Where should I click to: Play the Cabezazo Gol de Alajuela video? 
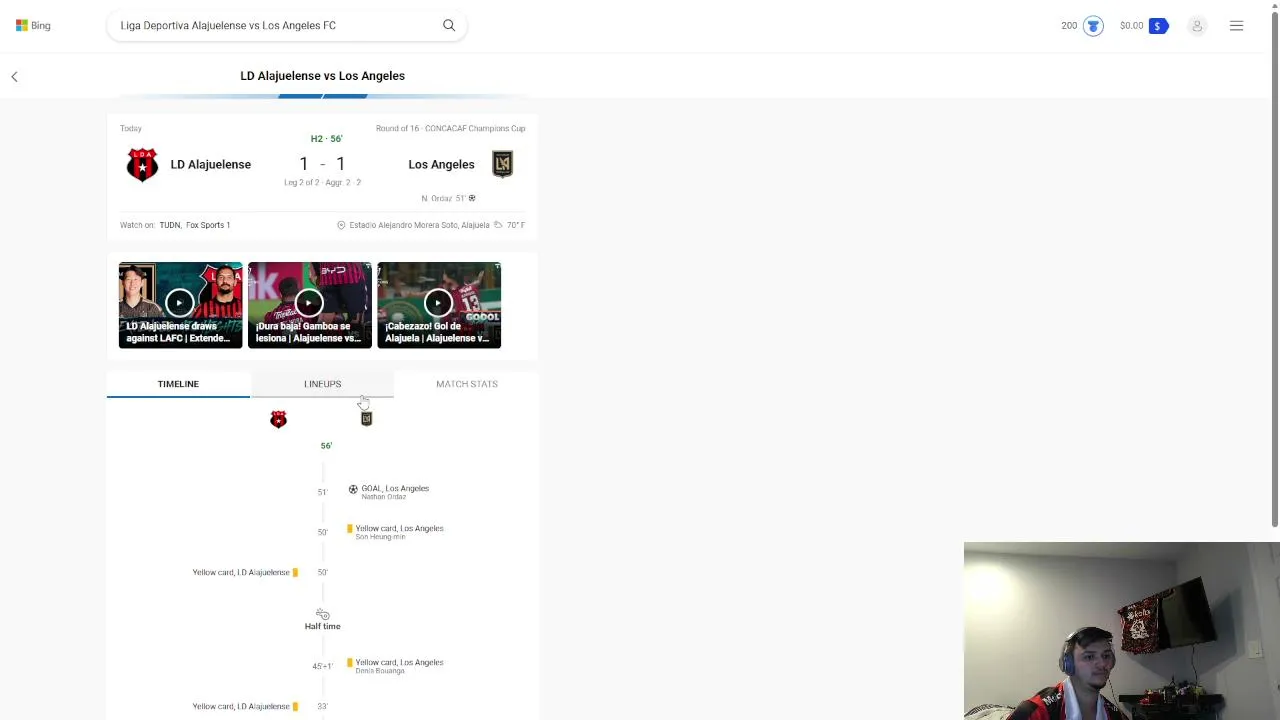(x=439, y=305)
